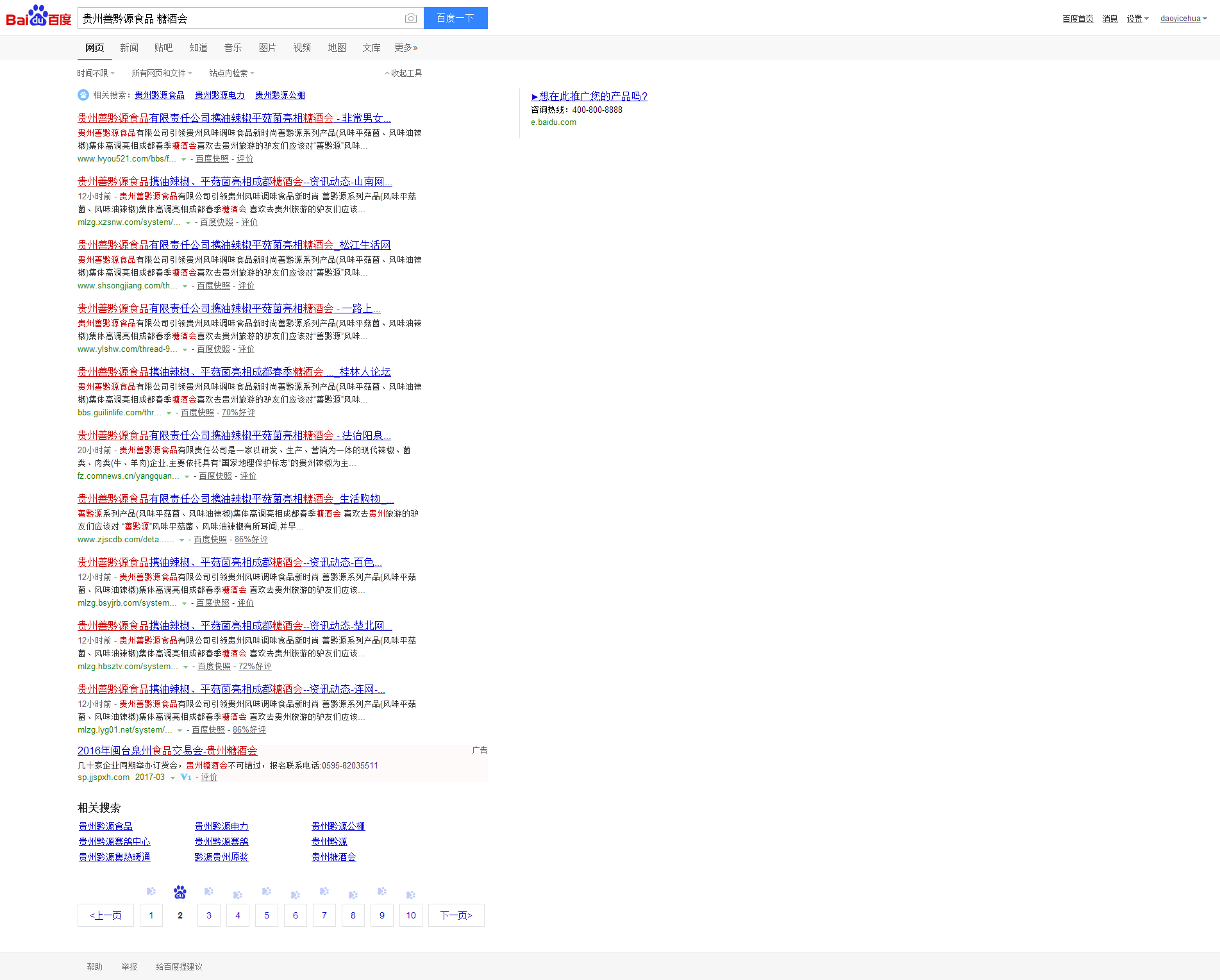Click the paw icon above page 2

click(x=180, y=892)
